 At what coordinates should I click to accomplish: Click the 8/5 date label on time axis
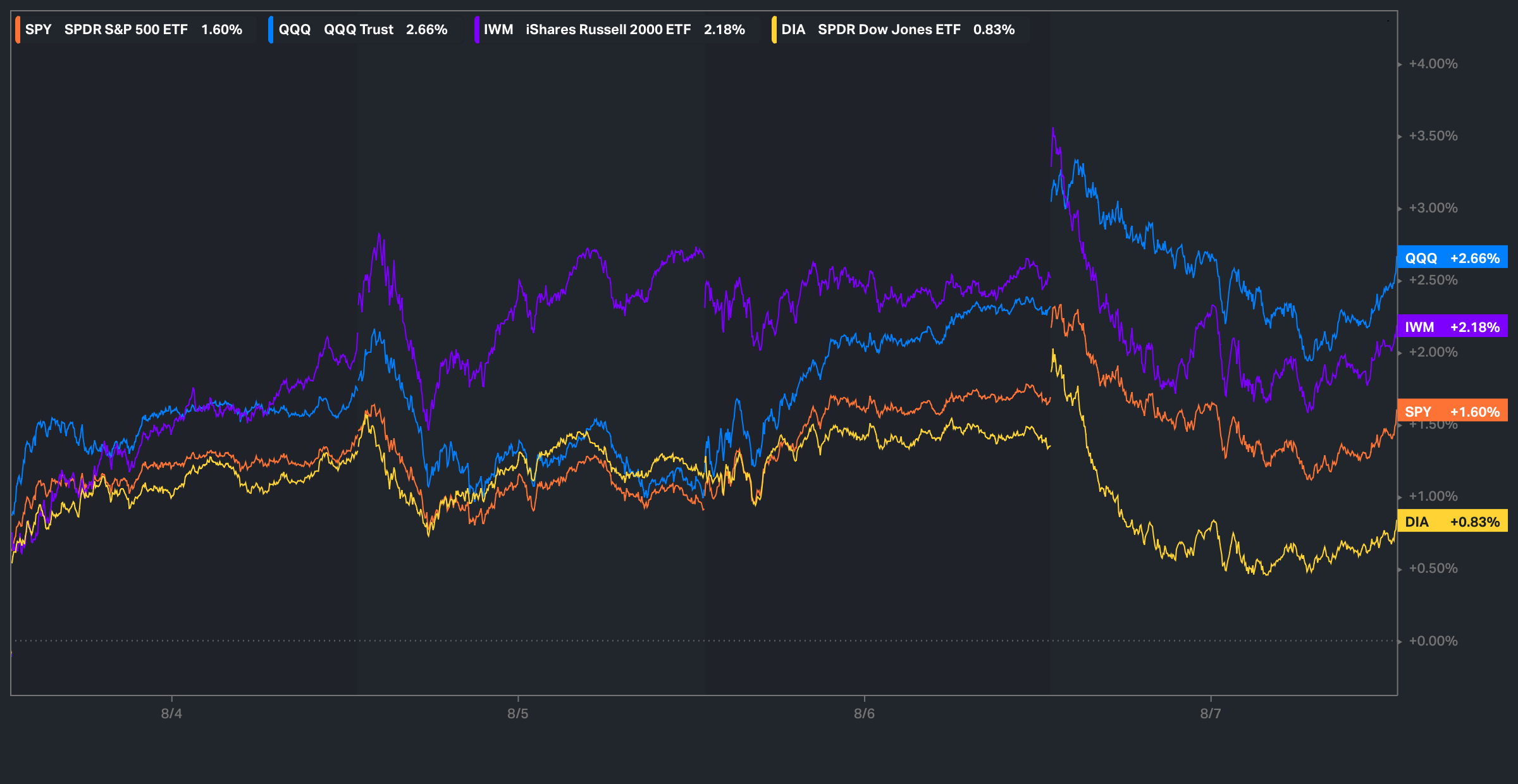click(517, 713)
